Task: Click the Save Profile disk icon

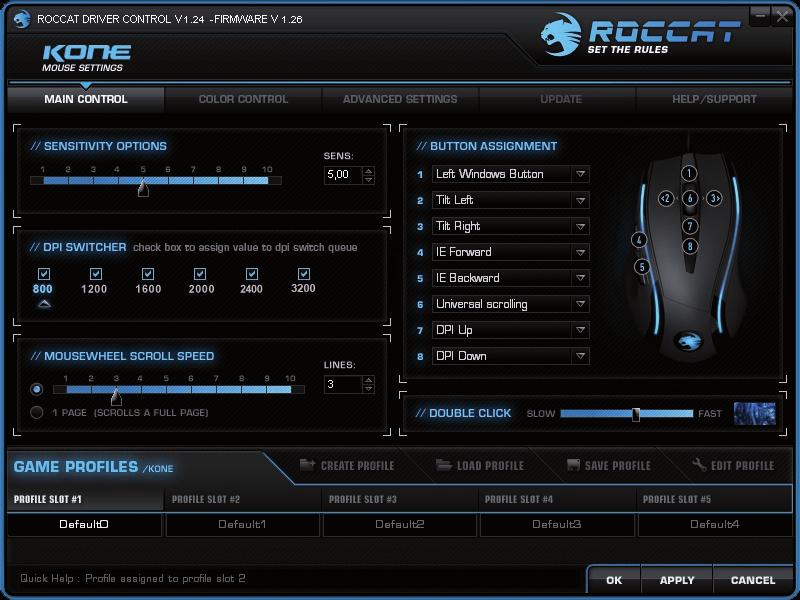Action: point(573,464)
